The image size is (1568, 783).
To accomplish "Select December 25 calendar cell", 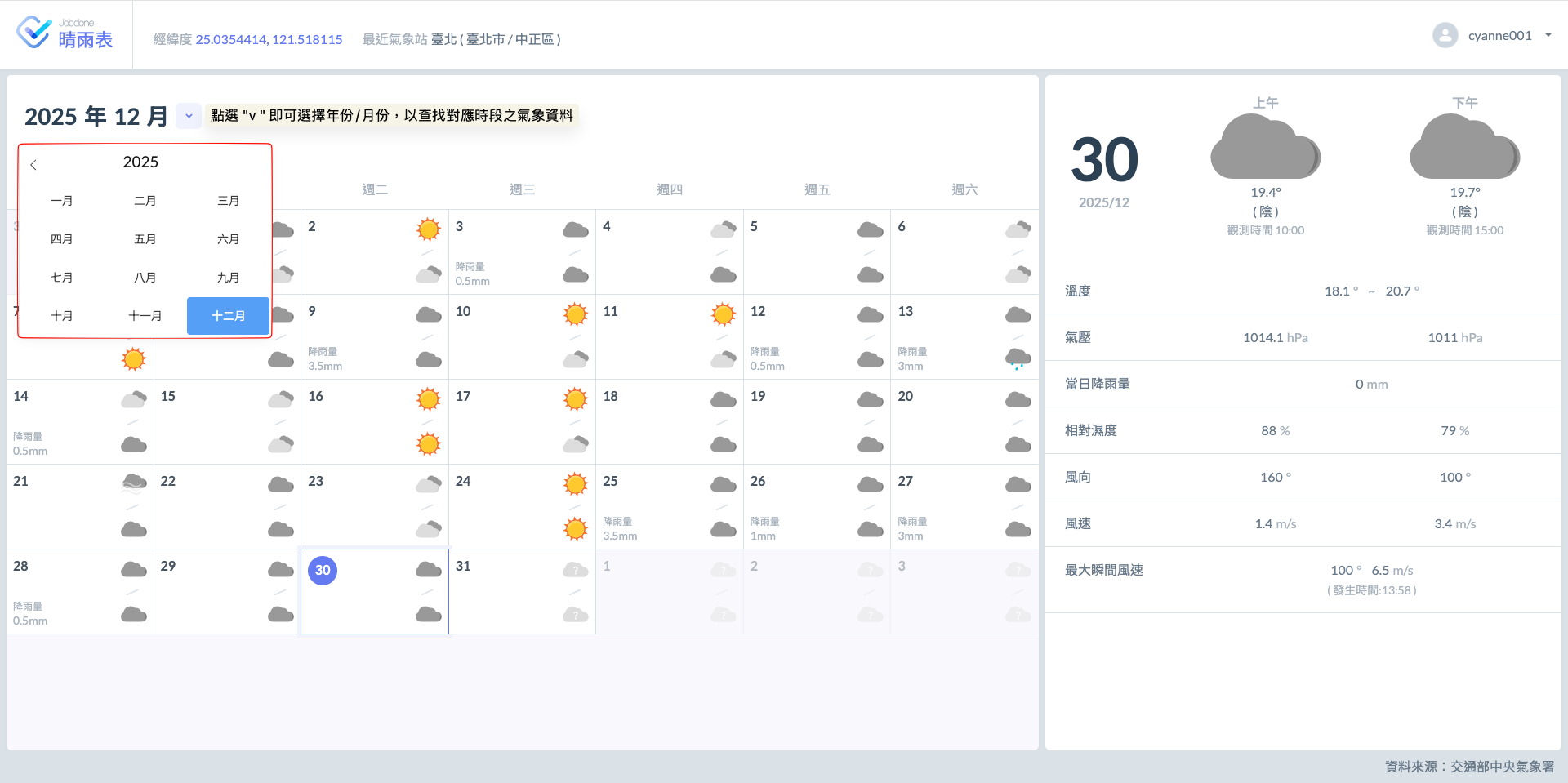I will pos(669,506).
